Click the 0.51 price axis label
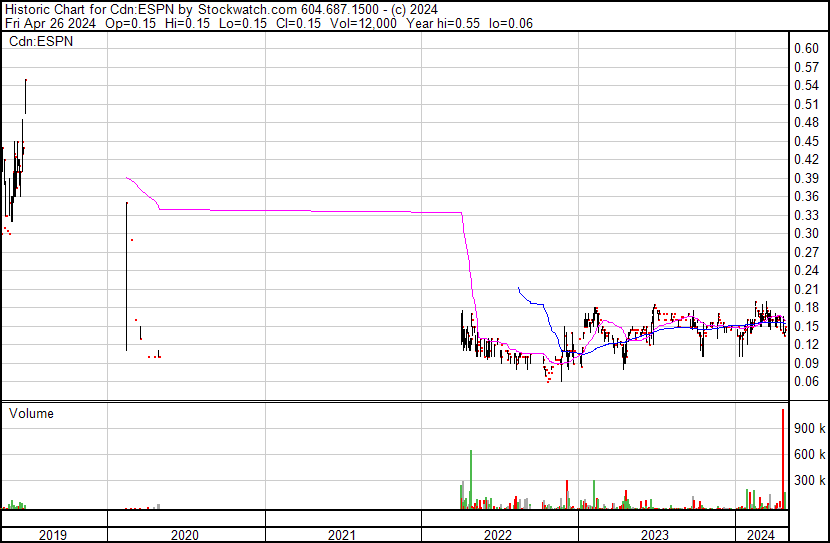This screenshot has width=830, height=543. click(x=806, y=104)
